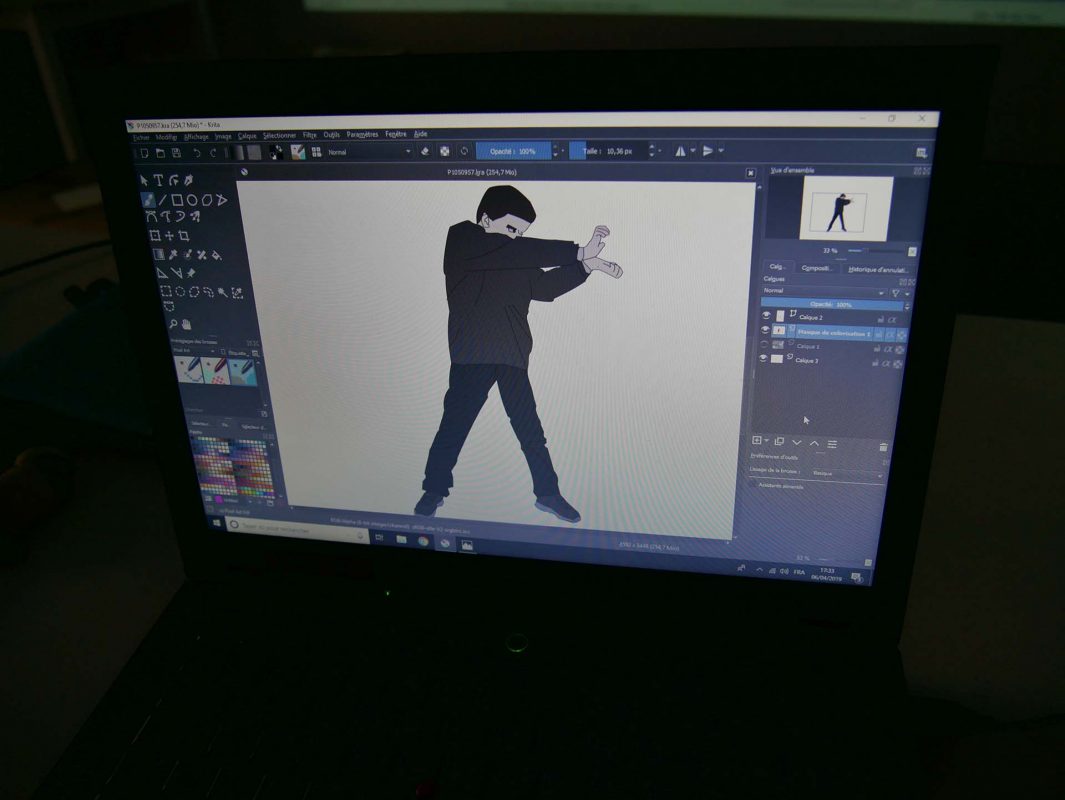Image resolution: width=1065 pixels, height=800 pixels.
Task: Open the Filtre menu
Action: pyautogui.click(x=310, y=135)
